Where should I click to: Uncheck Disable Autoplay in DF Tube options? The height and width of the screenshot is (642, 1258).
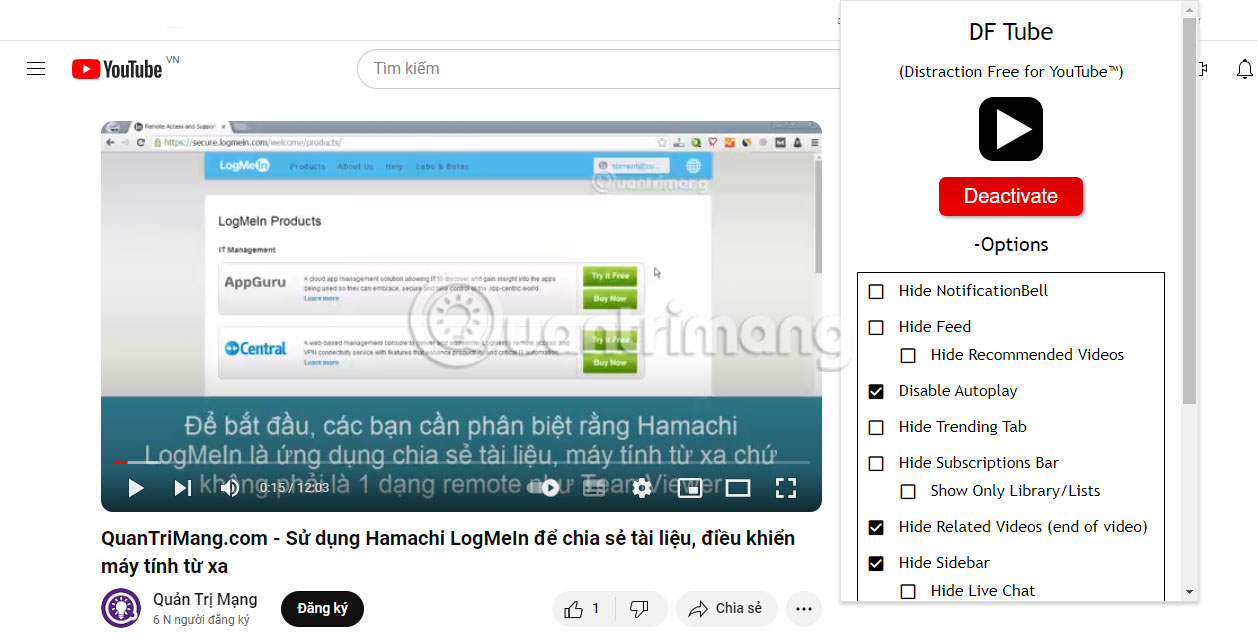876,391
